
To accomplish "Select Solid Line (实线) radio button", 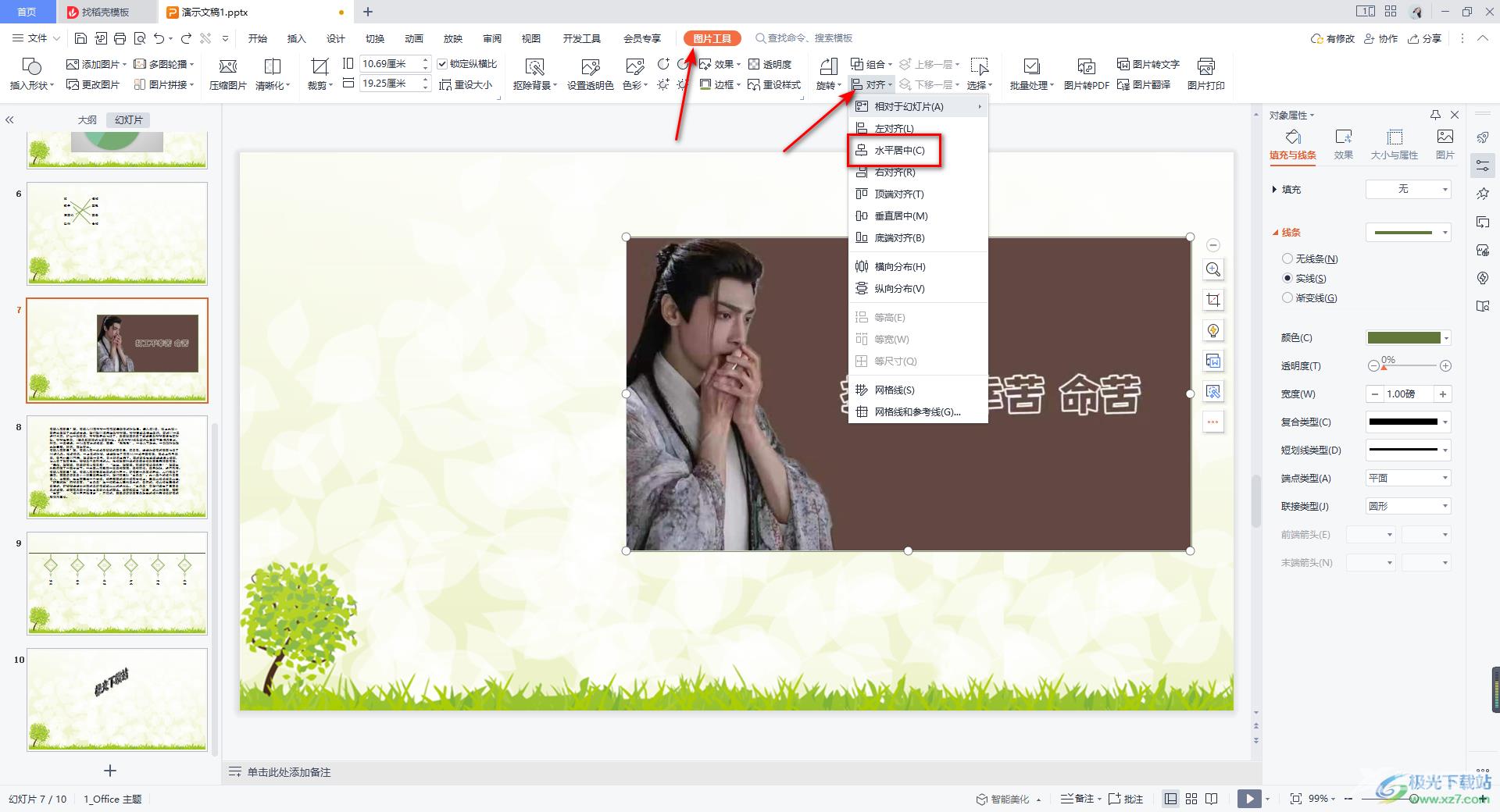I will point(1287,278).
